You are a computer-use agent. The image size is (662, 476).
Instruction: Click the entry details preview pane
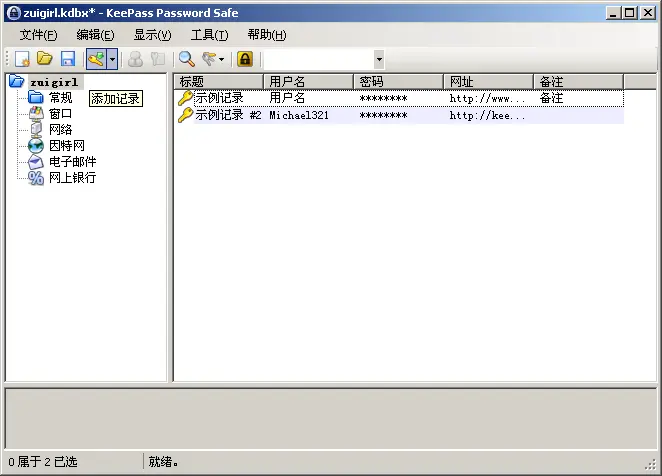(331, 419)
